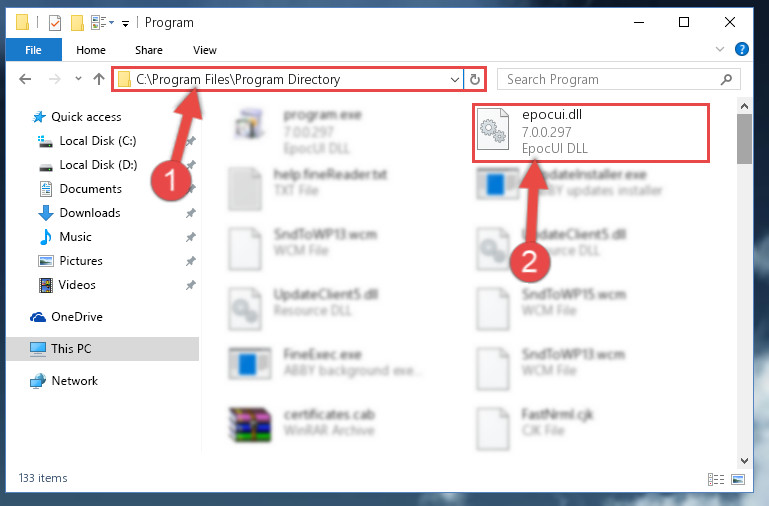Screen dimensions: 769x506
Task: Switch to details view button
Action: click(x=716, y=479)
